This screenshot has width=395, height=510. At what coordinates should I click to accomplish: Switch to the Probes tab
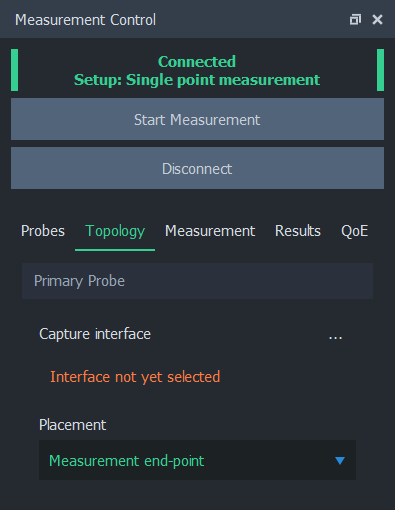click(43, 231)
